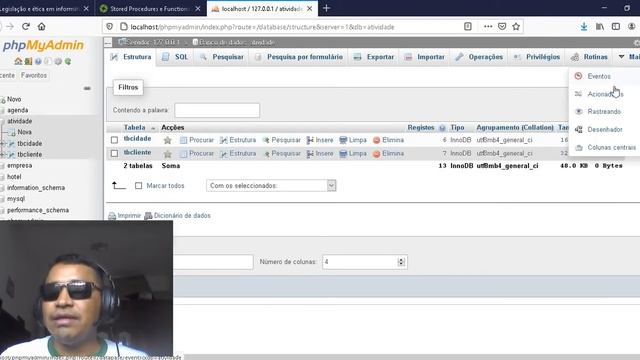Select the agenda database in the tree
This screenshot has height=360, width=640.
(18, 110)
